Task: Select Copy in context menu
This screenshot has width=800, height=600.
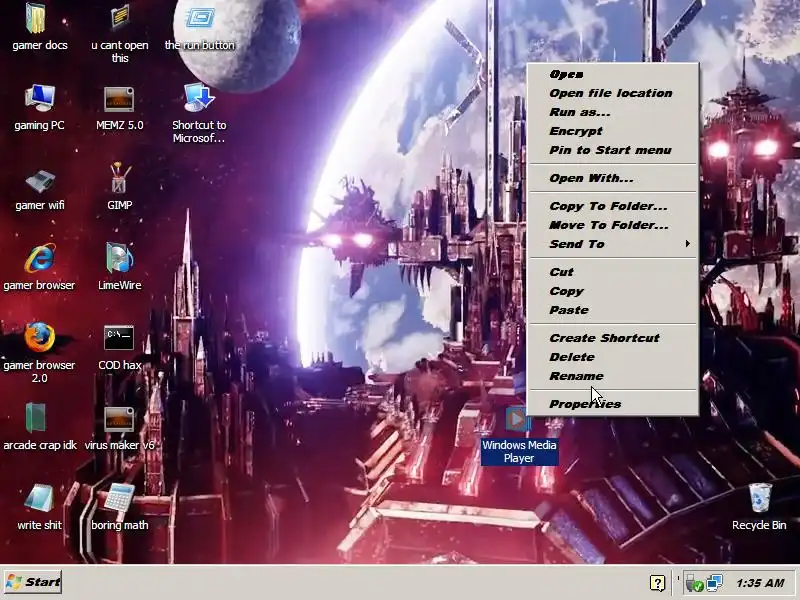Action: pos(612,291)
